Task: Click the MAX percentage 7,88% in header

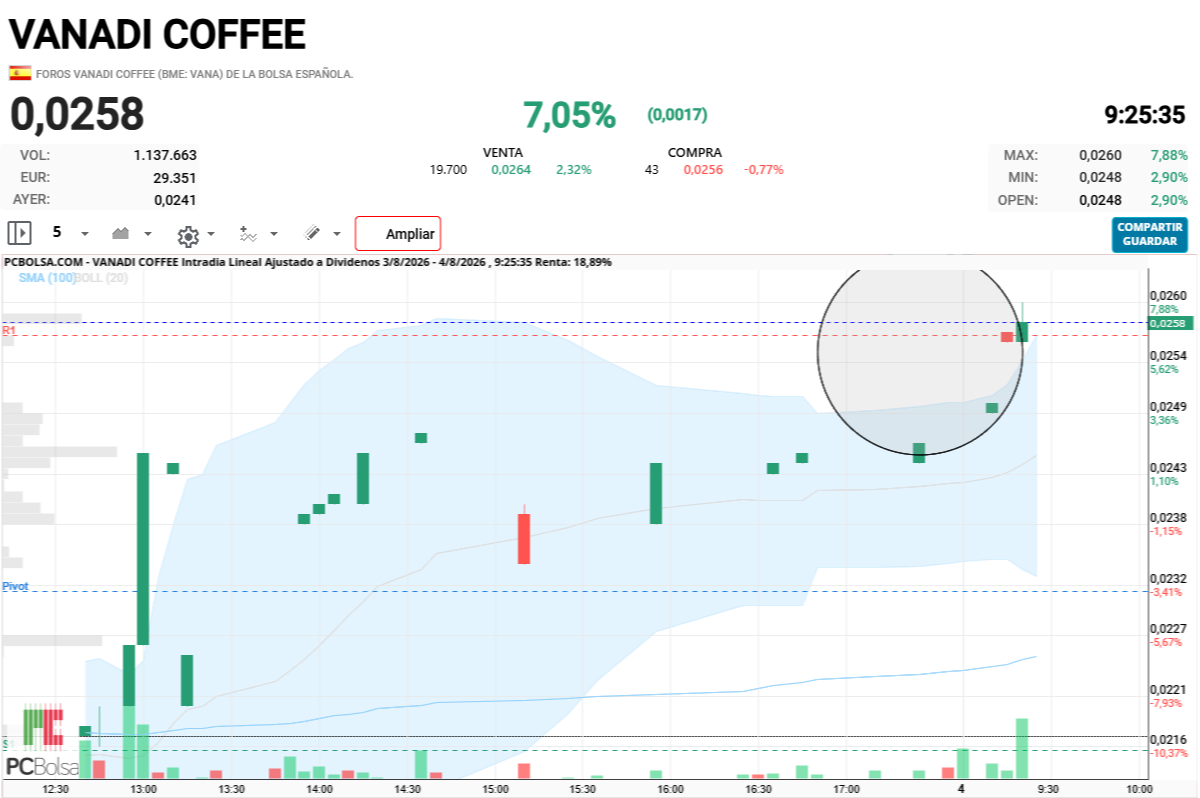Action: [1170, 155]
